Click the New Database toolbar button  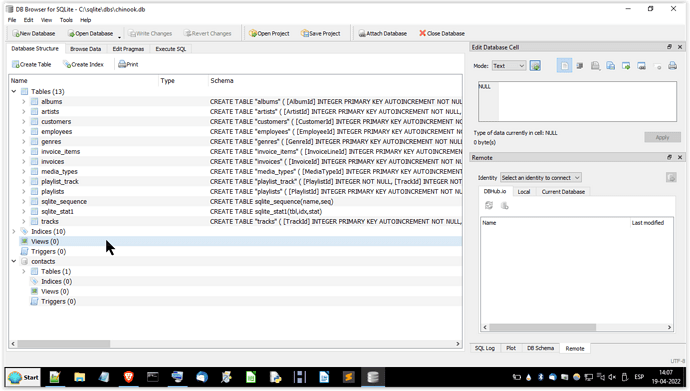34,33
